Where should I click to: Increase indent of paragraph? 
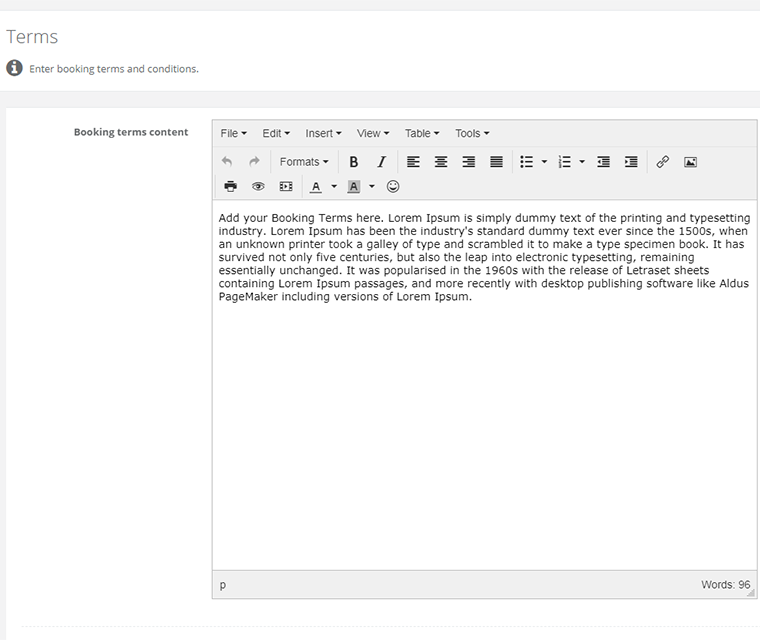coord(631,161)
